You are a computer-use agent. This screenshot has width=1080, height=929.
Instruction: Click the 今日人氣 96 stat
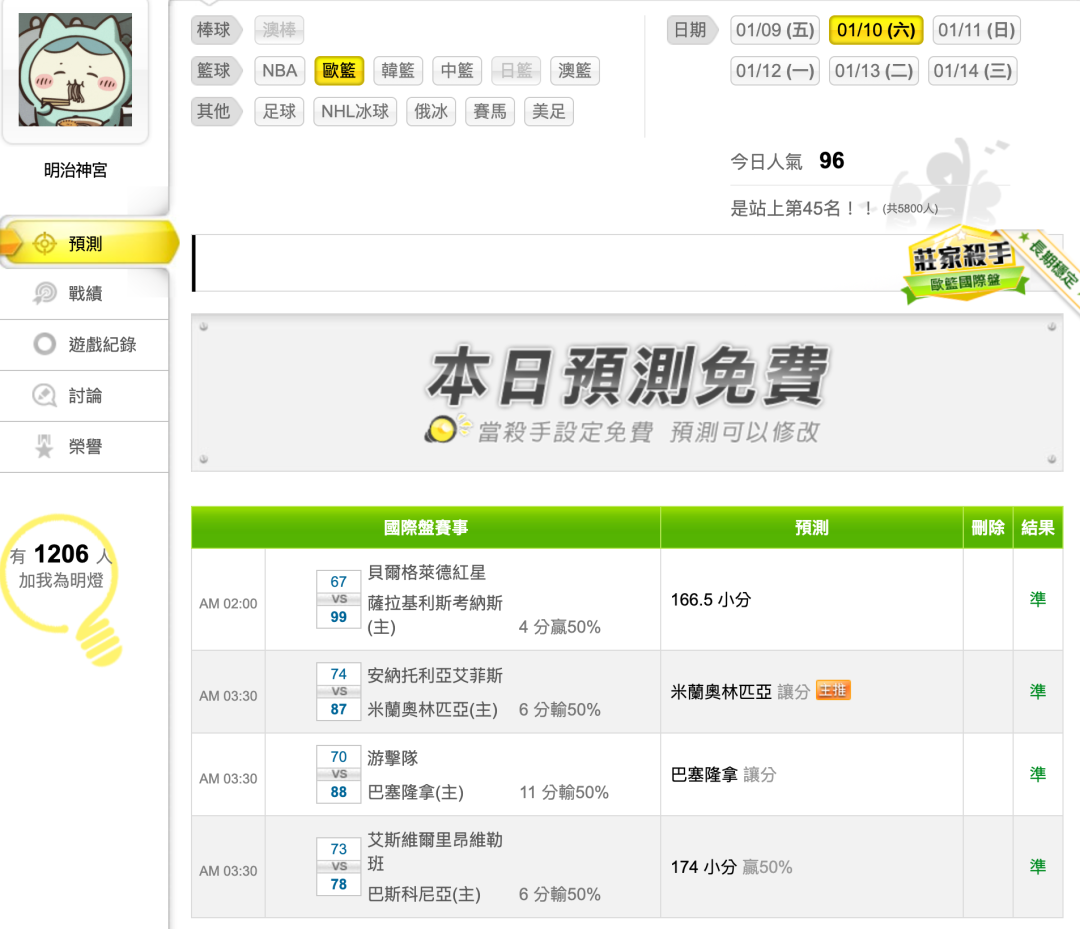787,160
